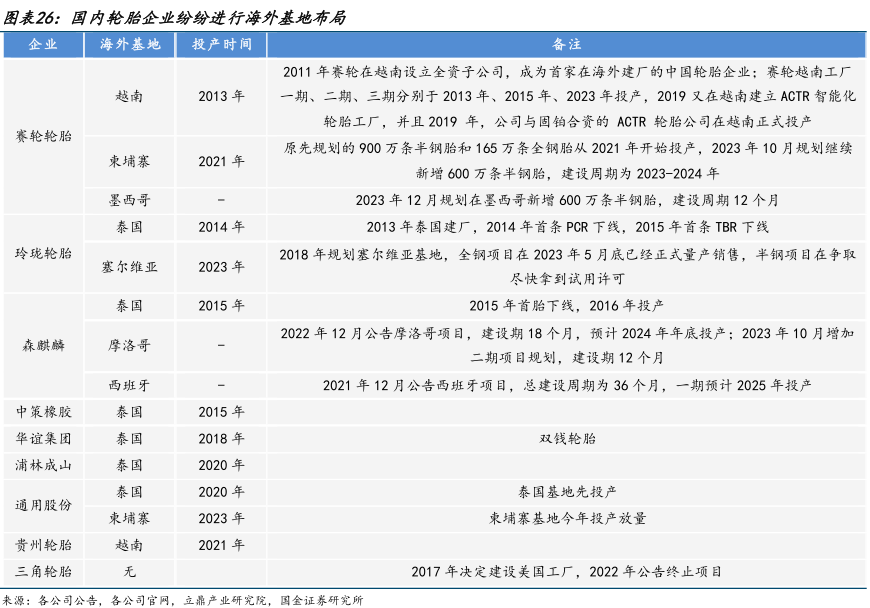Select the 双钱轮胎 remark cell

coord(566,438)
